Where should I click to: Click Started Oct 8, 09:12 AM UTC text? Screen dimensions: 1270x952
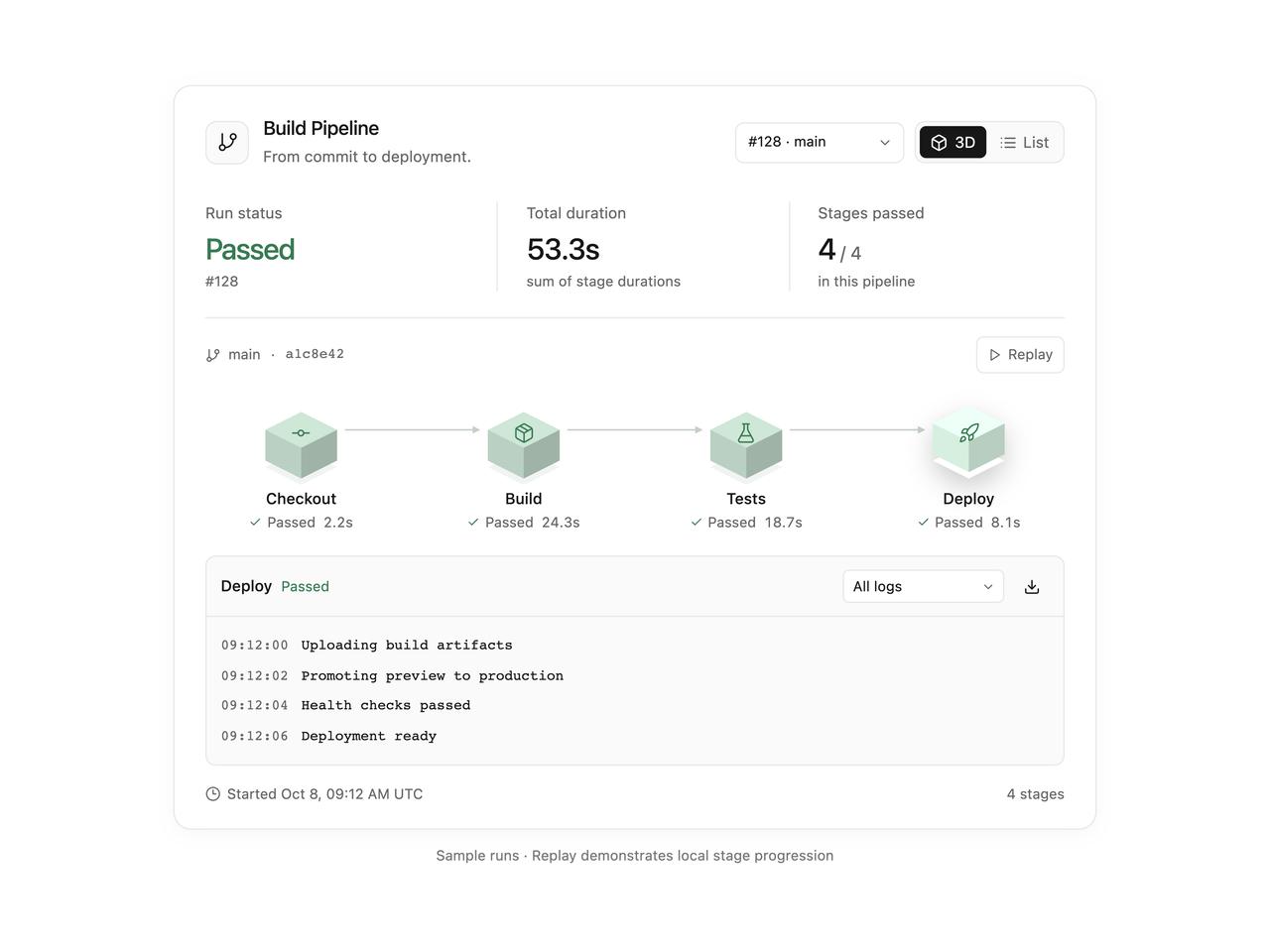324,794
